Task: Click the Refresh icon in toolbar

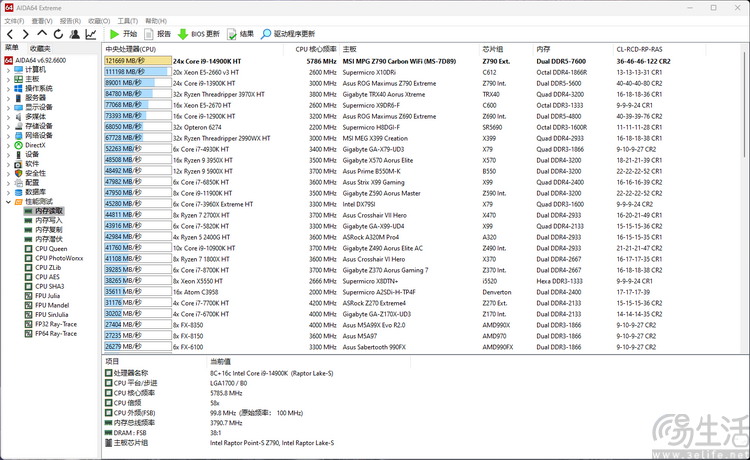Action: pos(57,34)
